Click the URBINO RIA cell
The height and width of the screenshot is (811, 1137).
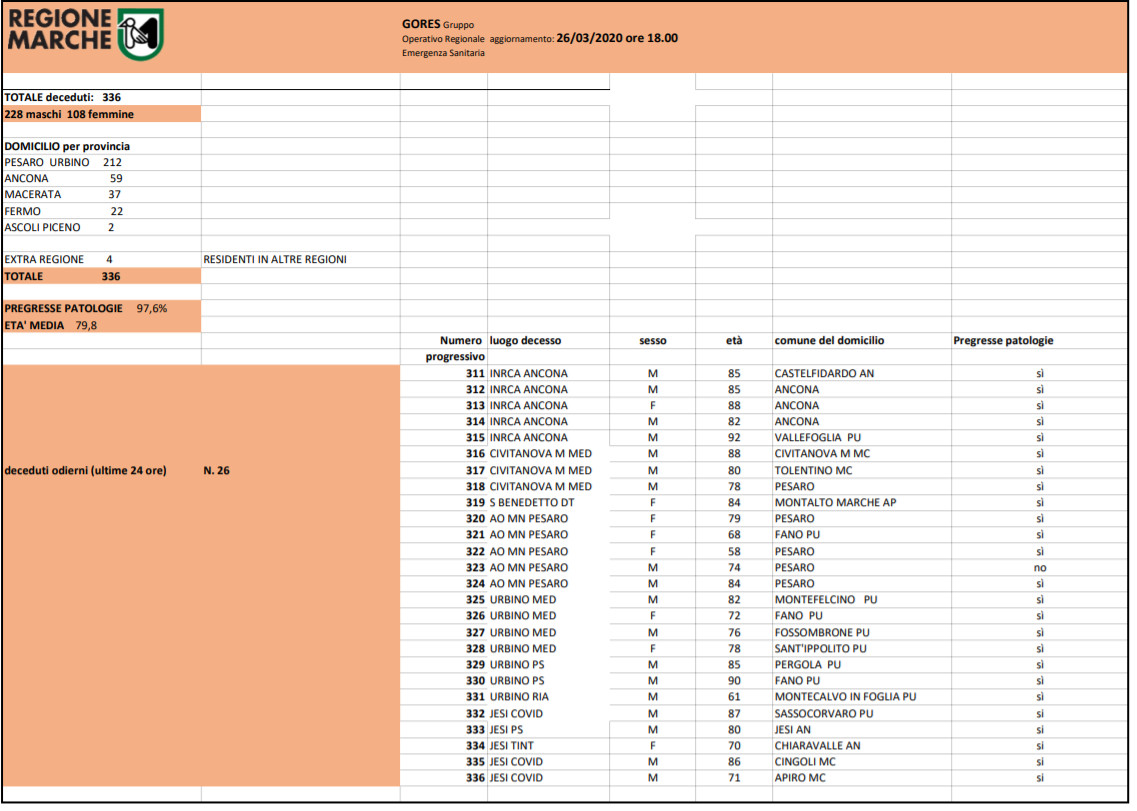(x=519, y=696)
